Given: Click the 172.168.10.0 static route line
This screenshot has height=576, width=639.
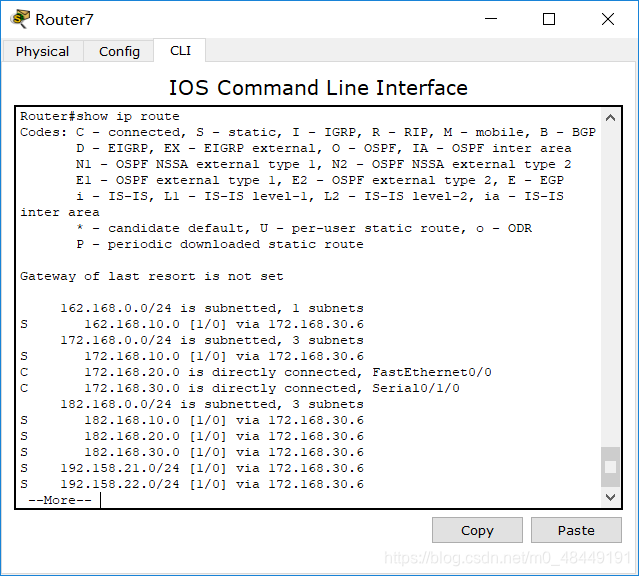Looking at the screenshot, I should coord(192,356).
